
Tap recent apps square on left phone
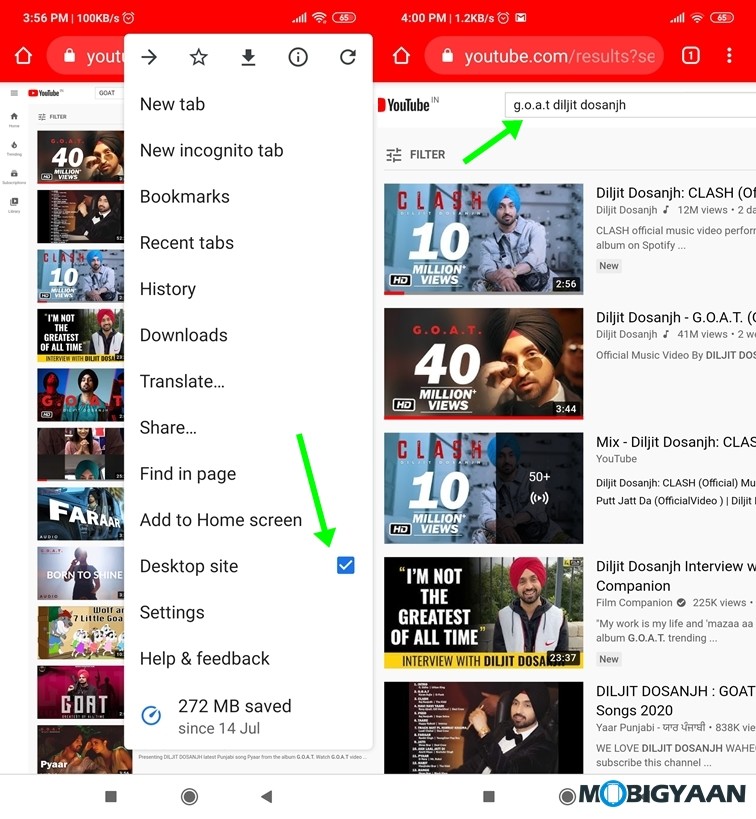tap(111, 796)
